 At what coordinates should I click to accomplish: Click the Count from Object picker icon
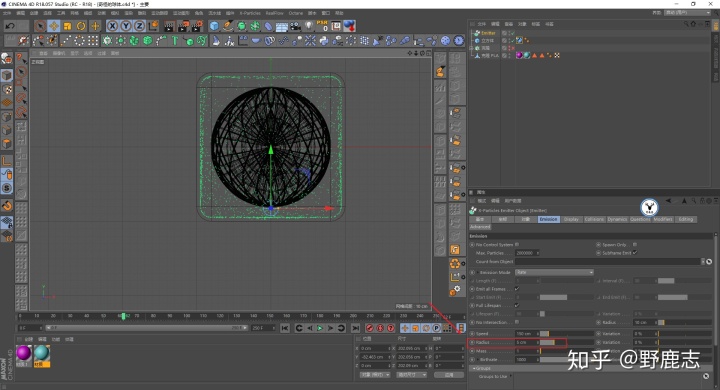click(x=709, y=261)
